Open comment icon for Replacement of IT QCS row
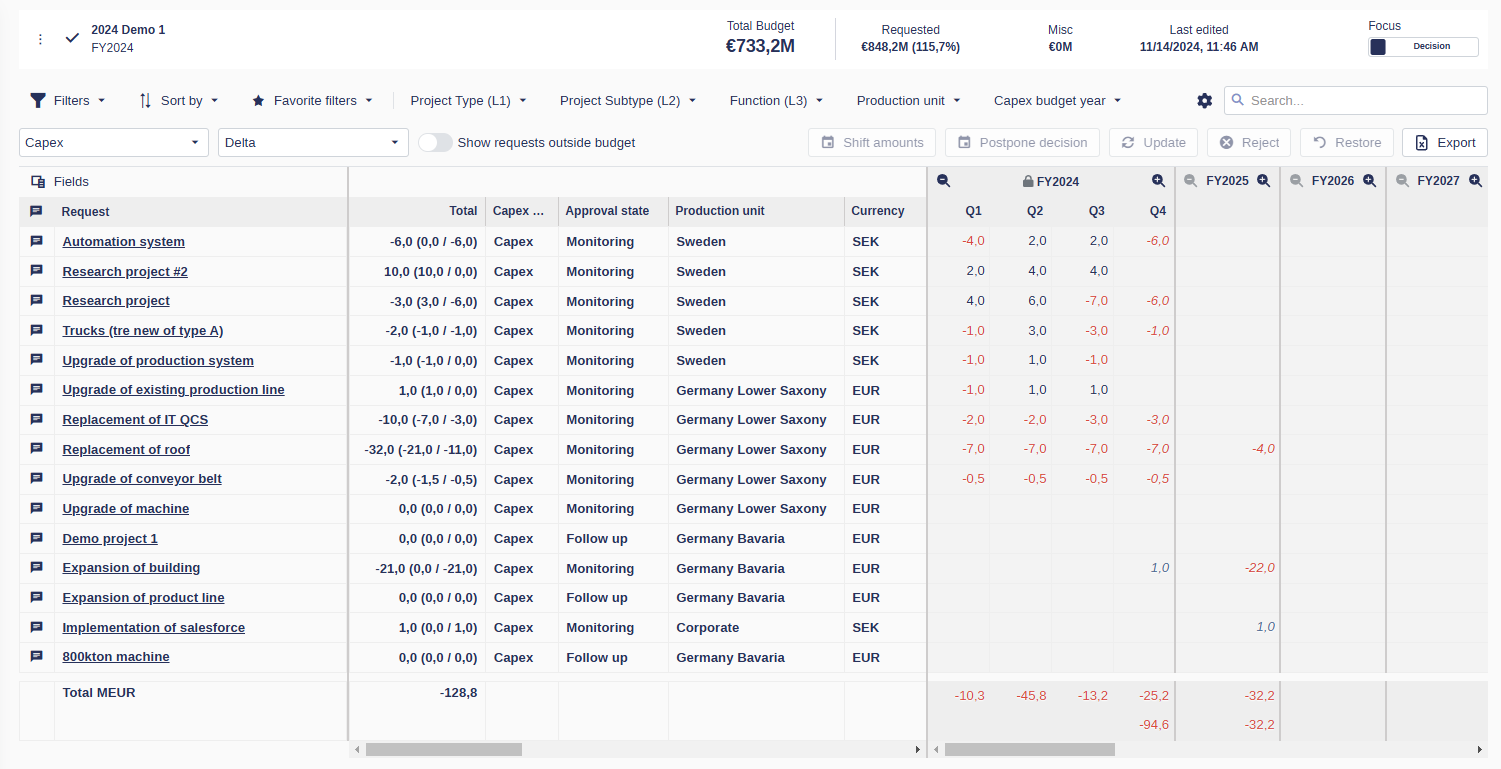The image size is (1501, 769). pyautogui.click(x=37, y=419)
